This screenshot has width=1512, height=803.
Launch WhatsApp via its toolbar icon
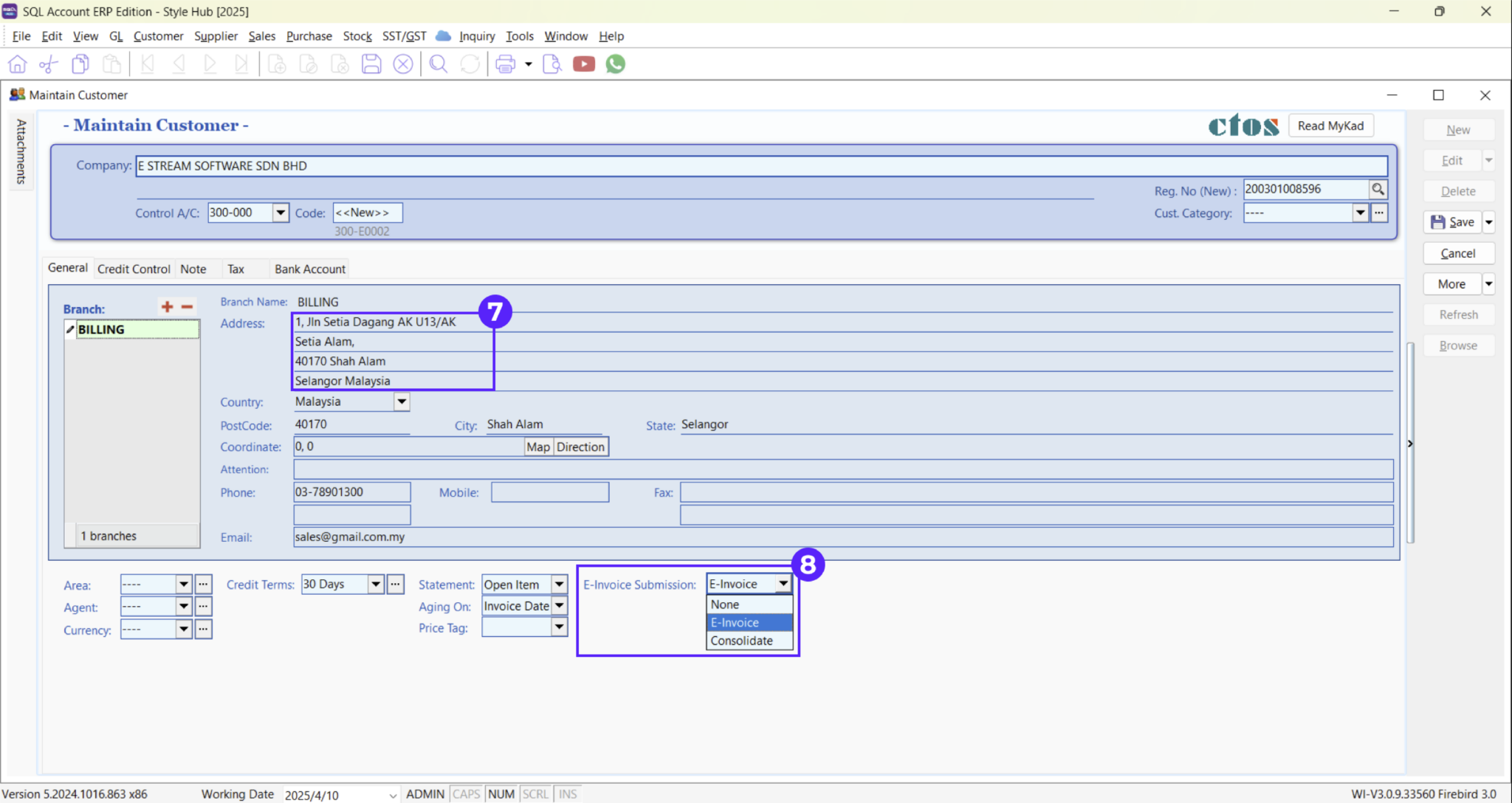coord(615,64)
